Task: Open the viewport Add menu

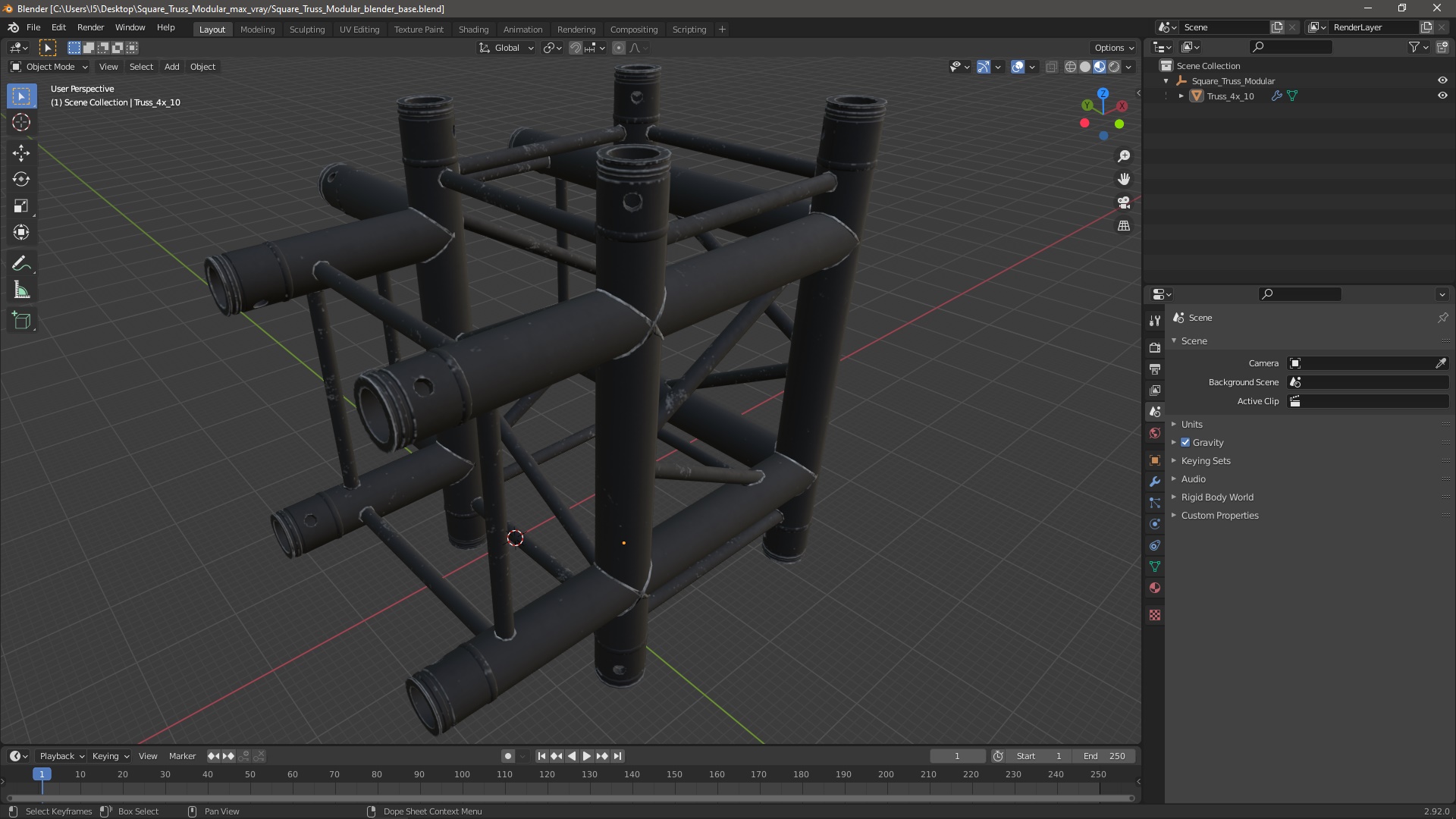Action: point(172,67)
